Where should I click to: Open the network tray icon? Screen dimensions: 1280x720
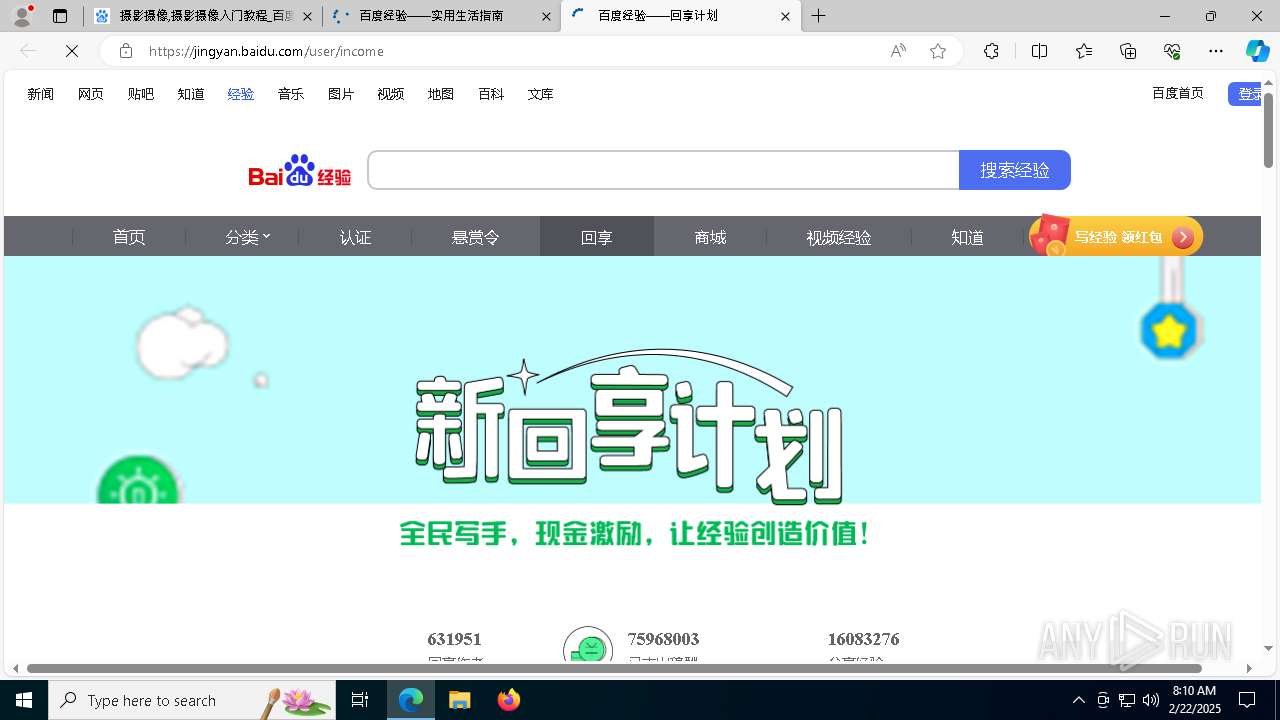tap(1127, 700)
